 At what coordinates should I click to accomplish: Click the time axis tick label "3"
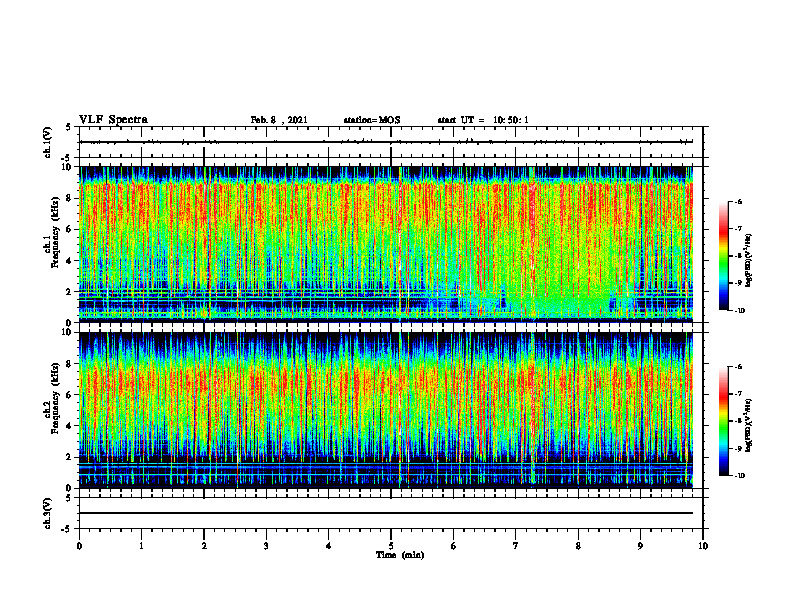266,546
